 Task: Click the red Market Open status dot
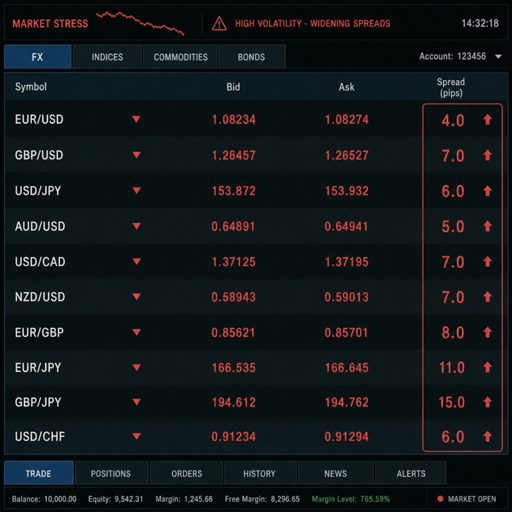pyautogui.click(x=440, y=499)
